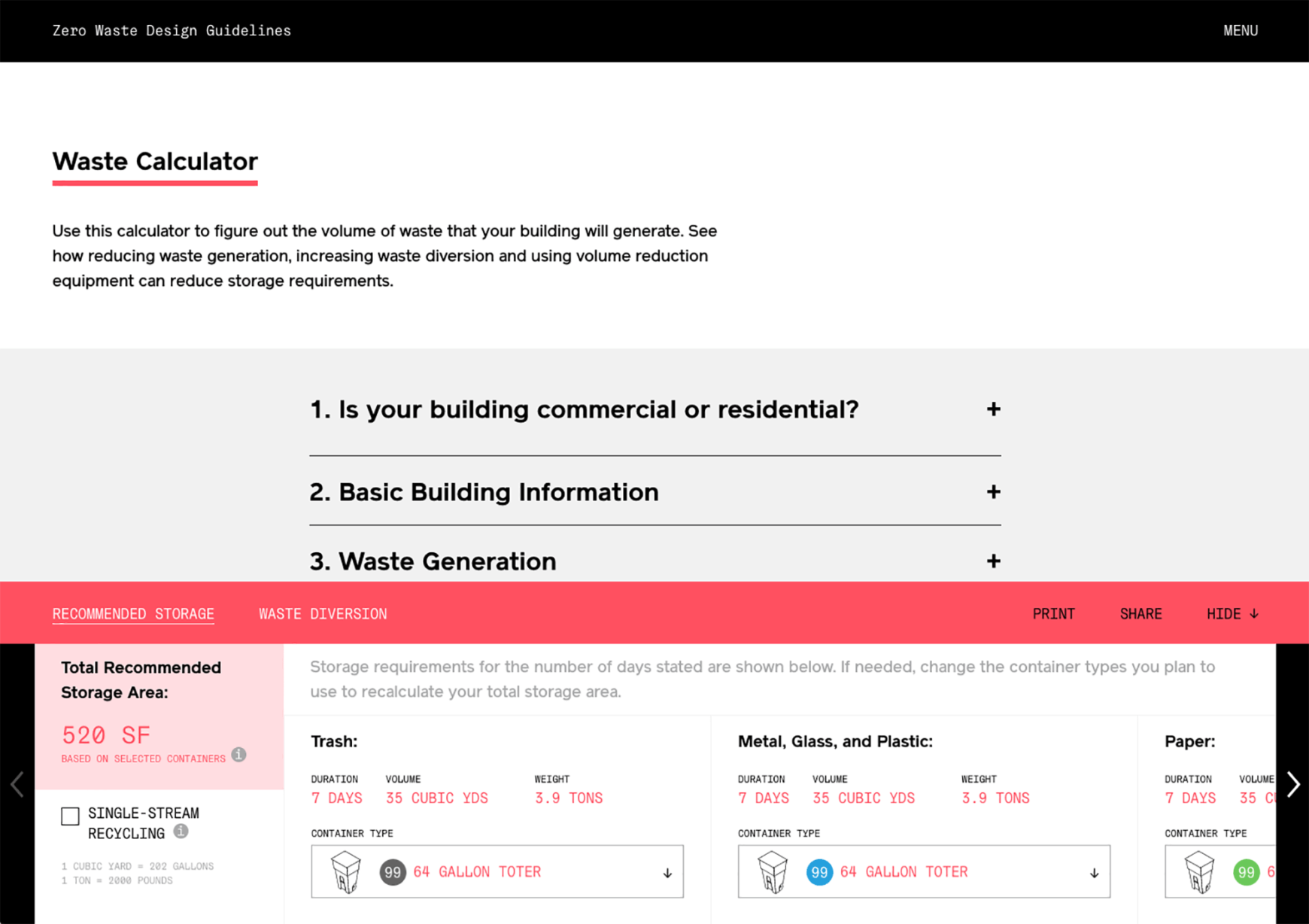This screenshot has width=1309, height=924.
Task: Open the site MENU
Action: point(1240,31)
